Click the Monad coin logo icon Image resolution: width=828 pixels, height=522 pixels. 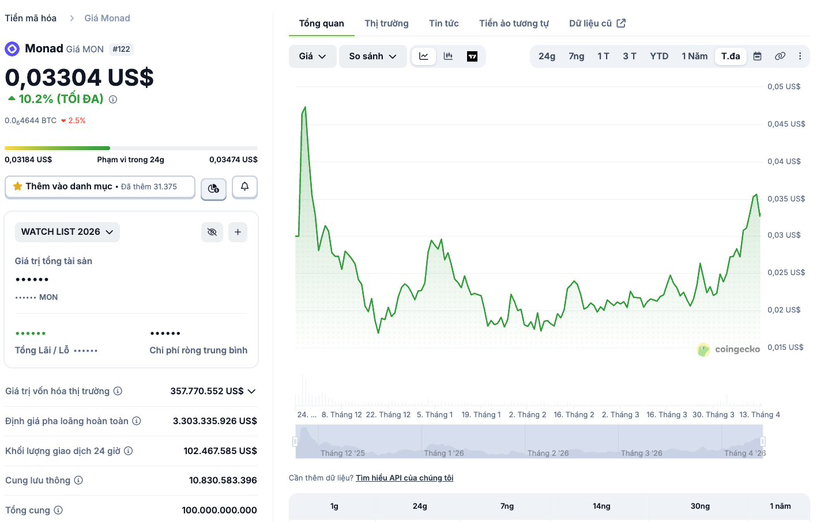coord(12,49)
